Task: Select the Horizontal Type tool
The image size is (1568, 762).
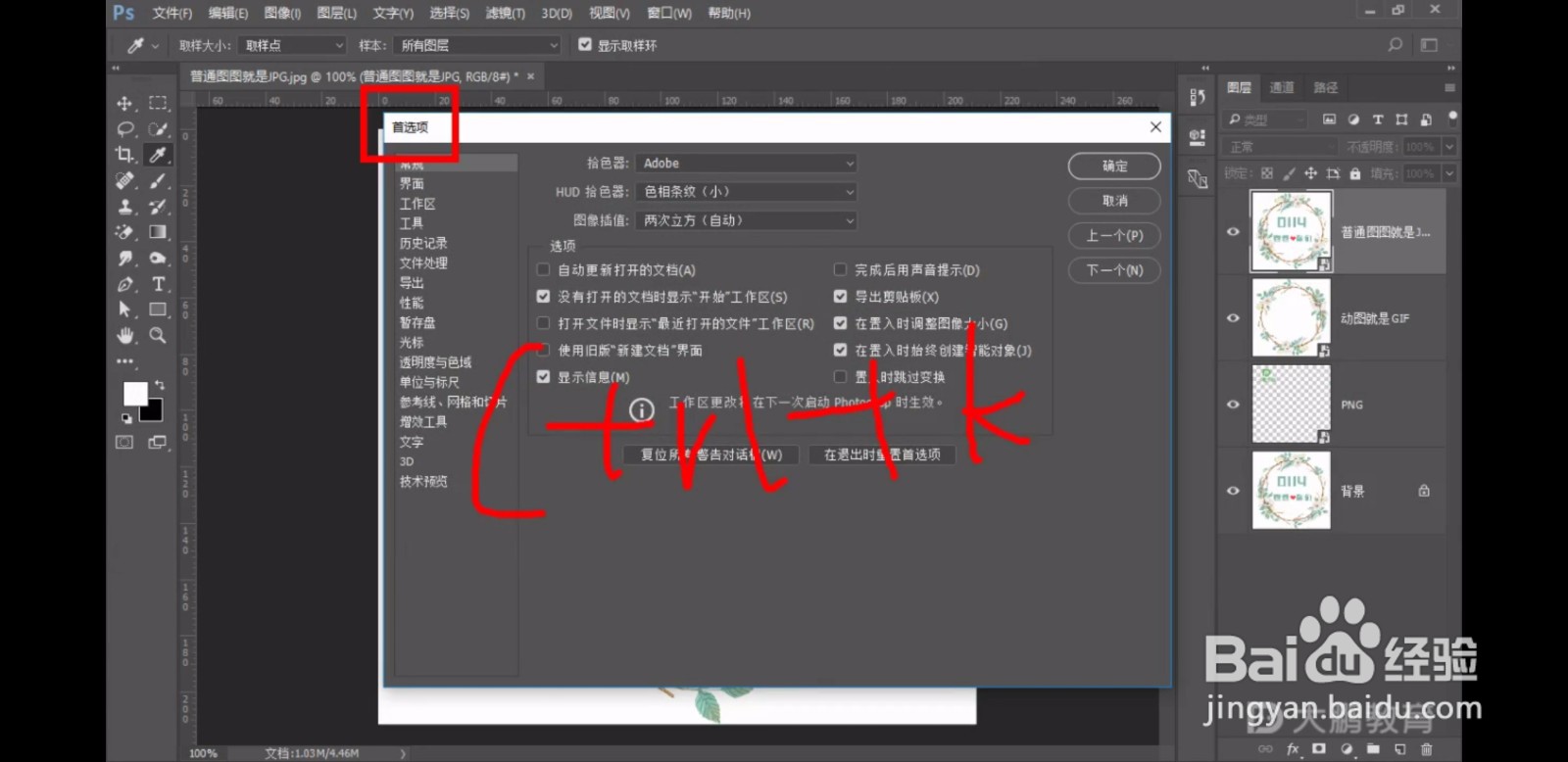Action: [157, 284]
